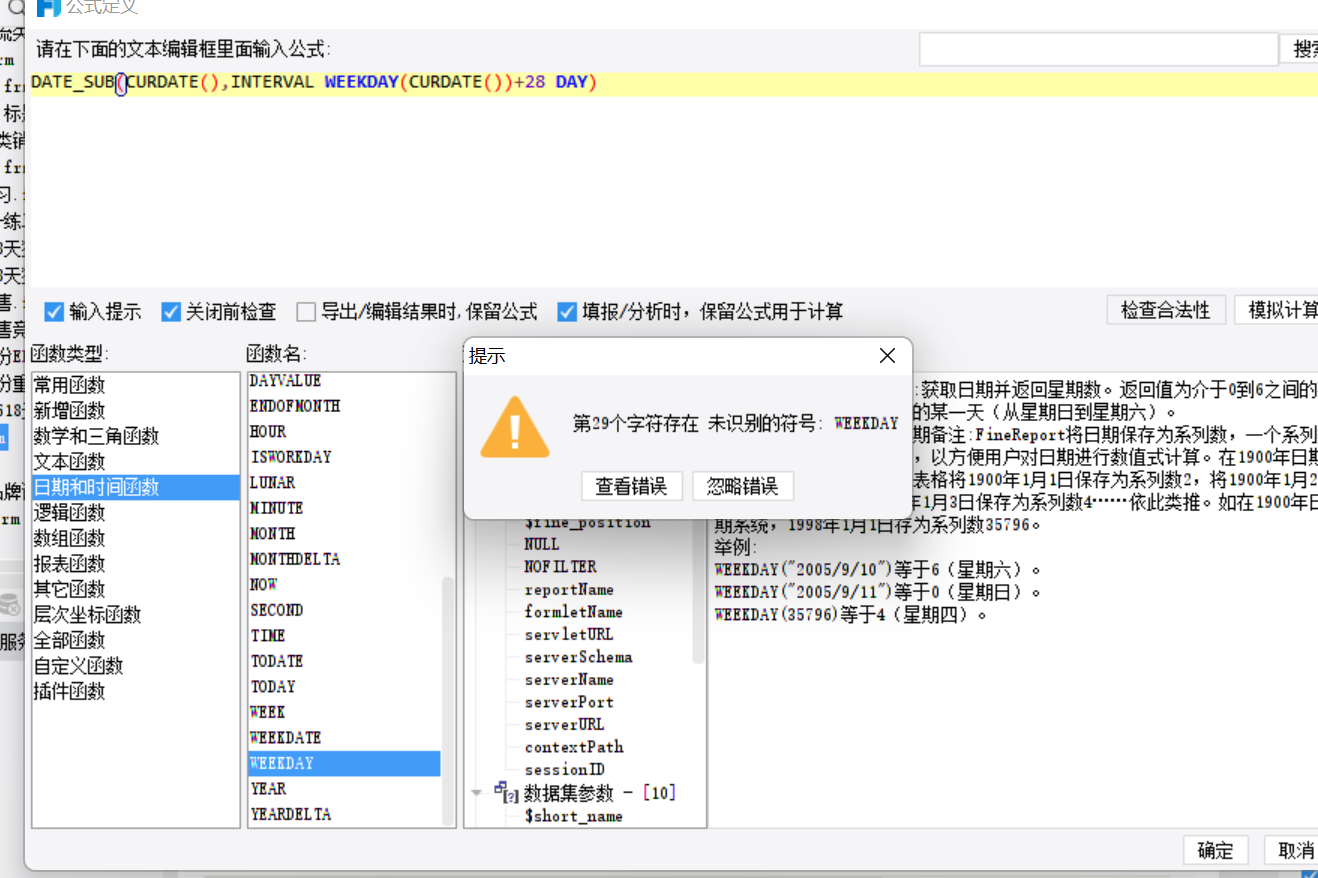Pick 数组函数 in function types

(69, 538)
